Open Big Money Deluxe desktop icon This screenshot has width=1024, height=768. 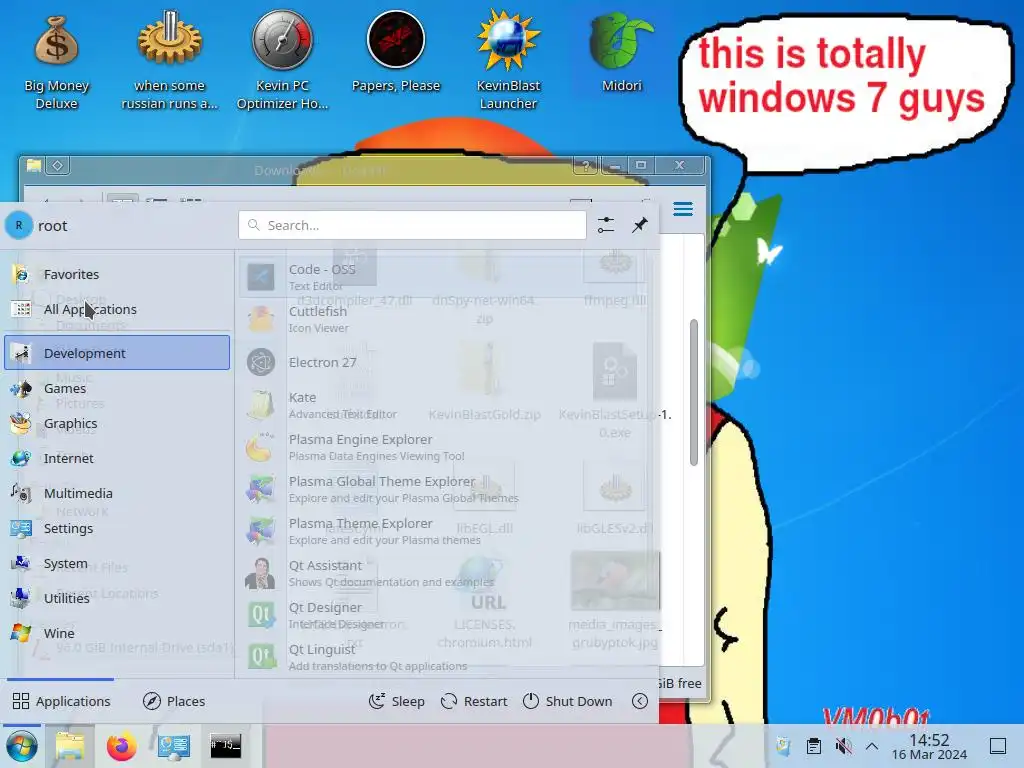(56, 62)
